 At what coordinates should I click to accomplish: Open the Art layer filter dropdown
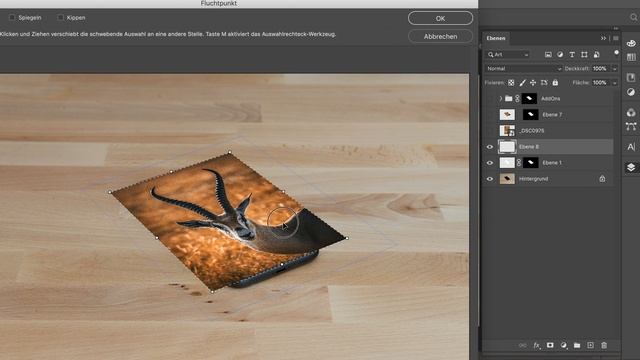pyautogui.click(x=508, y=54)
